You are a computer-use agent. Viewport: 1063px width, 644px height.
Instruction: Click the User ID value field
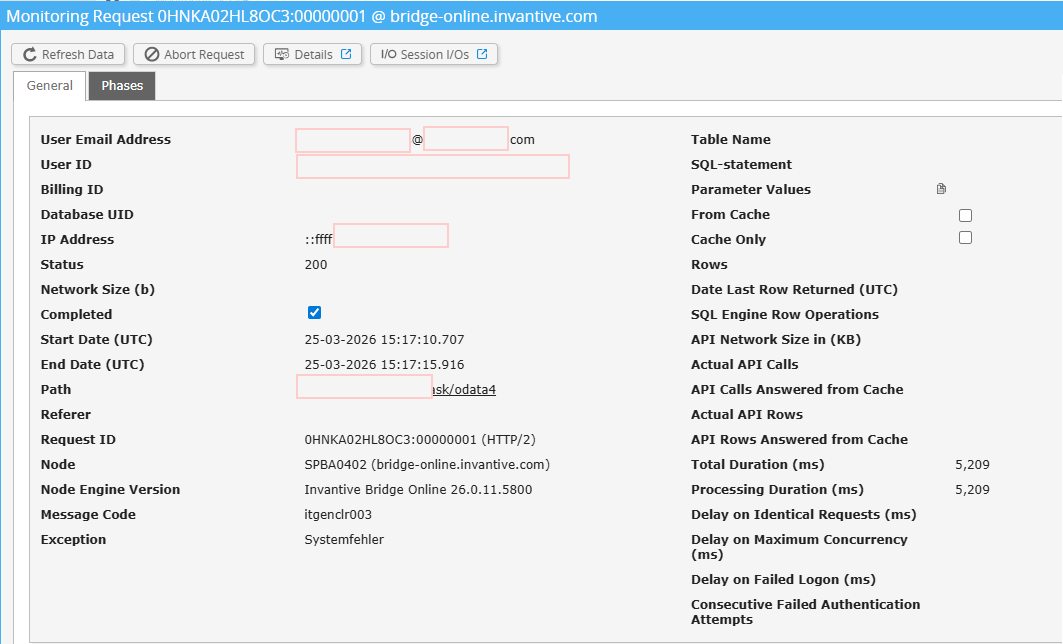[432, 166]
